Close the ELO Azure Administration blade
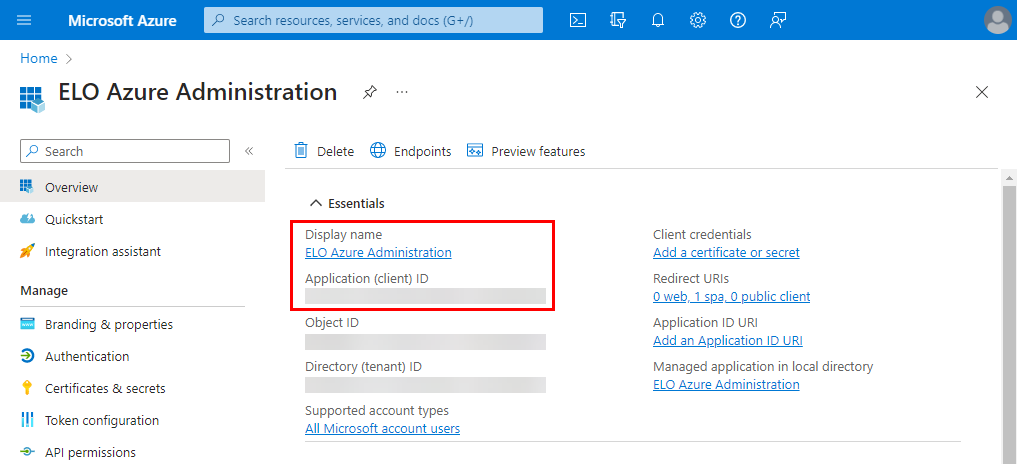 click(x=982, y=92)
